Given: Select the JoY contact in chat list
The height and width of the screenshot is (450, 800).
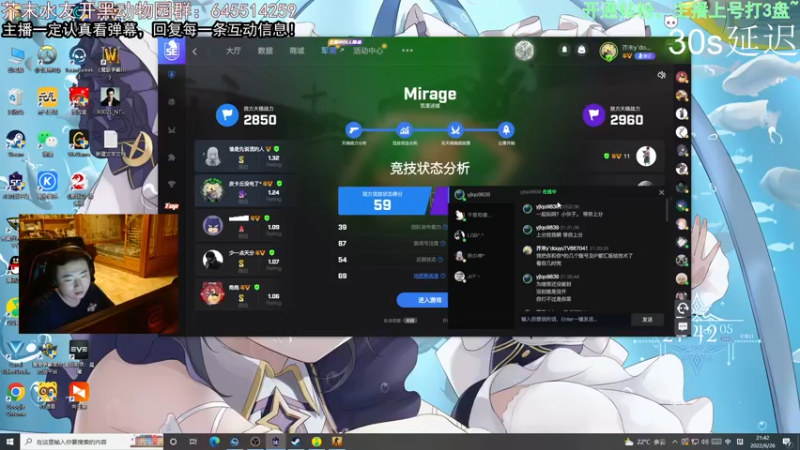Looking at the screenshot, I should [x=481, y=276].
